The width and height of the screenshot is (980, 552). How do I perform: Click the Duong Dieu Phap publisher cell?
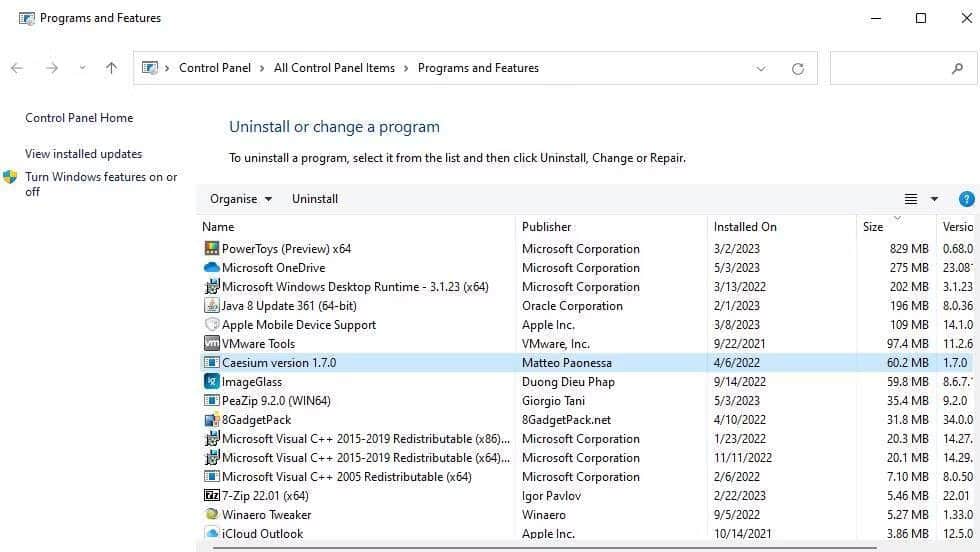point(568,381)
